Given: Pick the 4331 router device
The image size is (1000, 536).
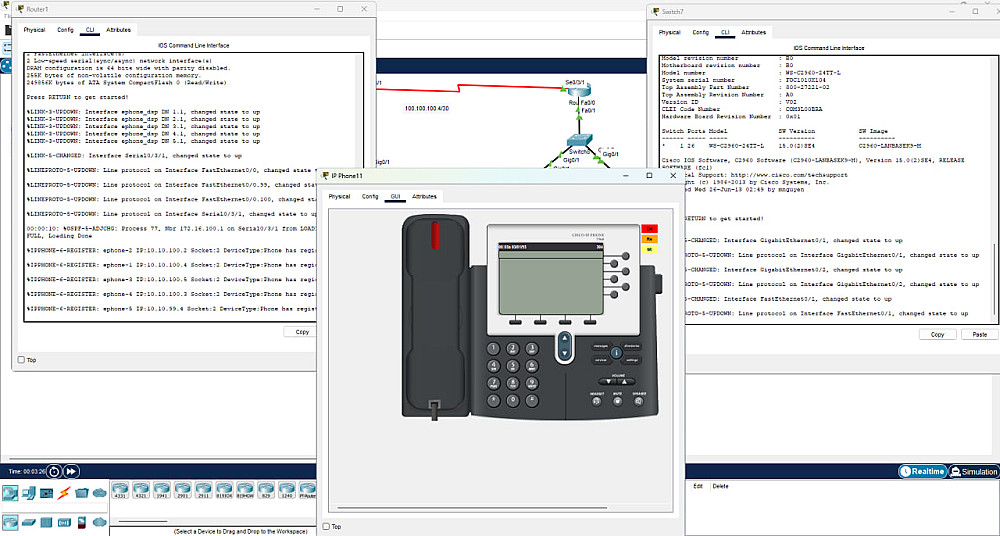Looking at the screenshot, I should click(x=120, y=490).
